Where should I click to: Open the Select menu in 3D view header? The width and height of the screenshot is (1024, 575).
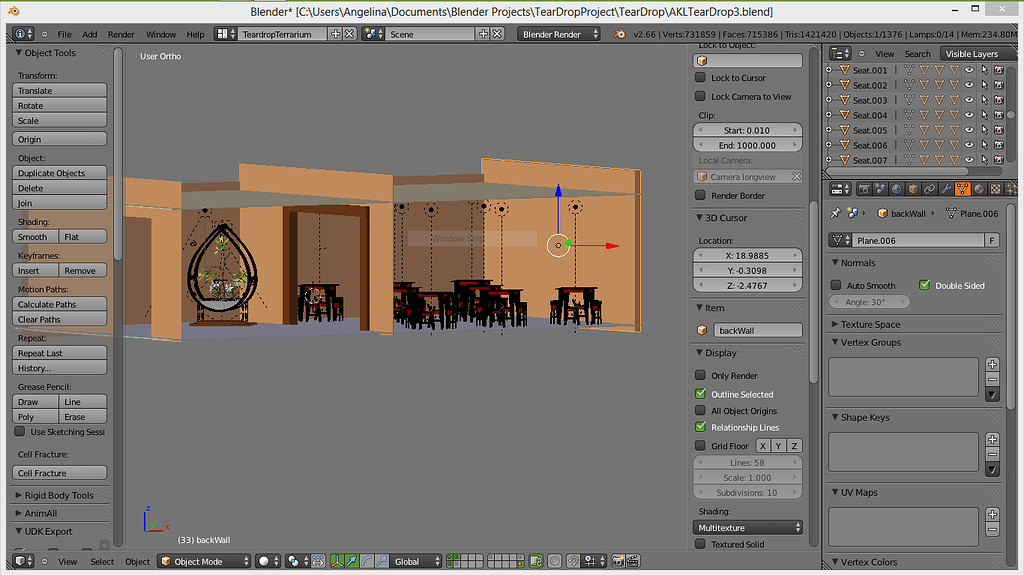pos(102,561)
